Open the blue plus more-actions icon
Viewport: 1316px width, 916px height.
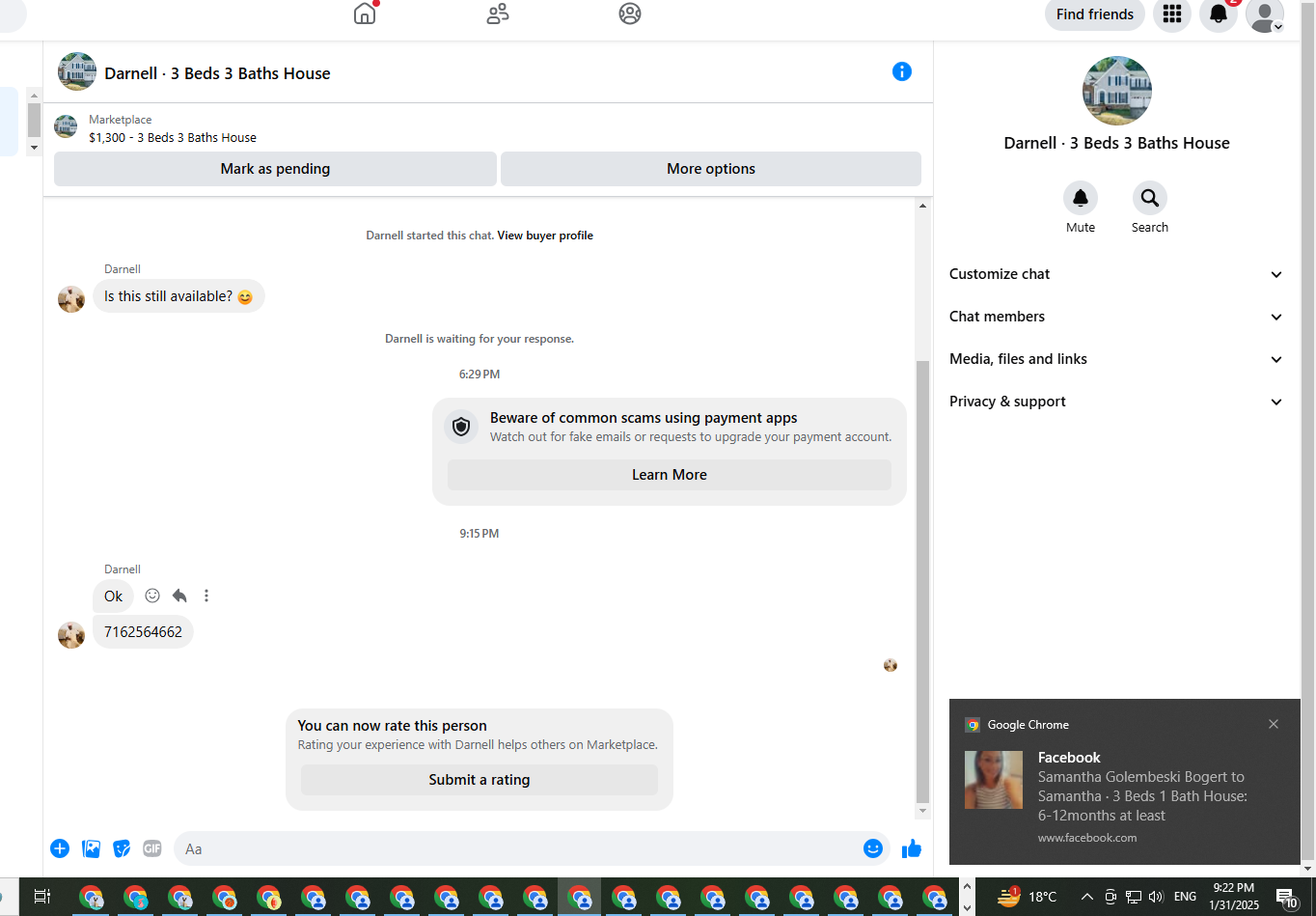(60, 848)
